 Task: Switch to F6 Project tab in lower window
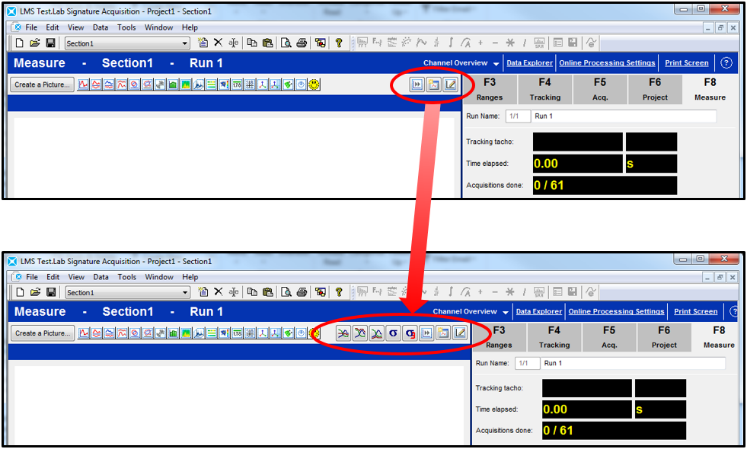pyautogui.click(x=664, y=337)
